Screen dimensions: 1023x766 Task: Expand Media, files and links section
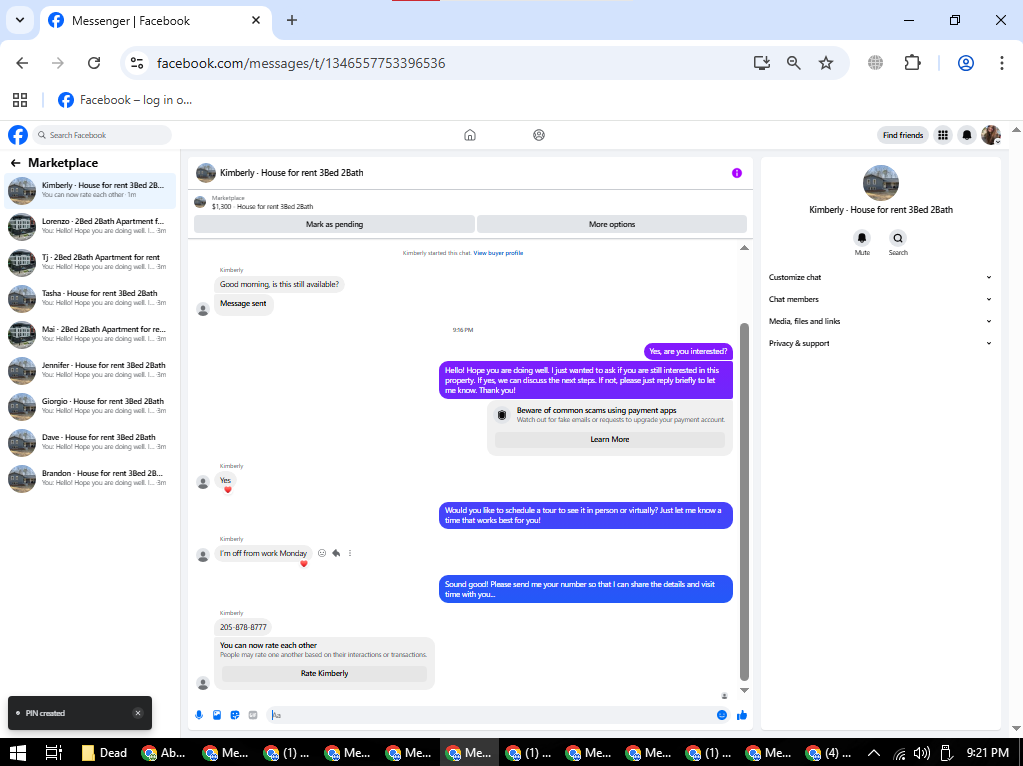click(x=880, y=321)
